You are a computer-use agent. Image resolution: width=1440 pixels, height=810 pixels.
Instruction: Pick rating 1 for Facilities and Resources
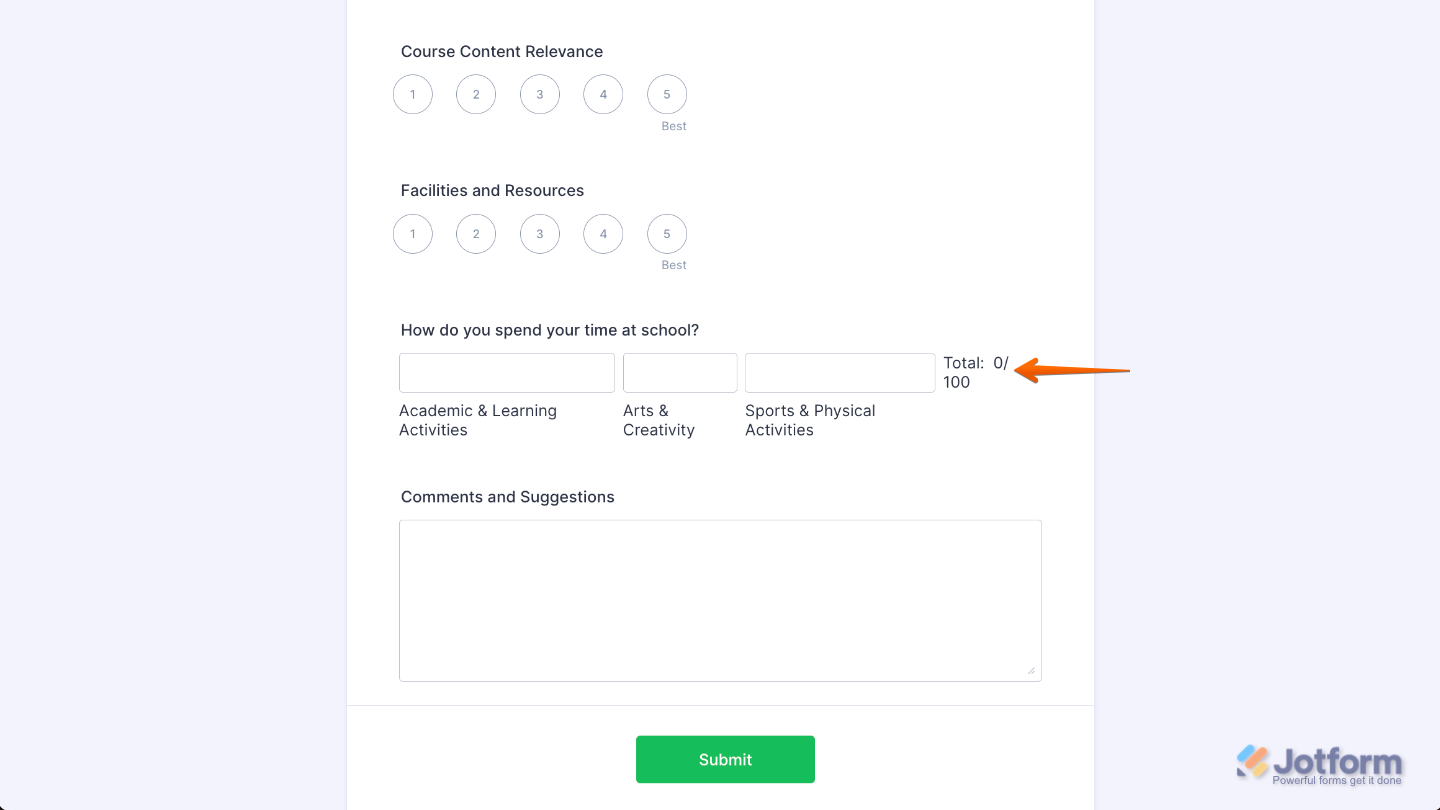tap(413, 233)
